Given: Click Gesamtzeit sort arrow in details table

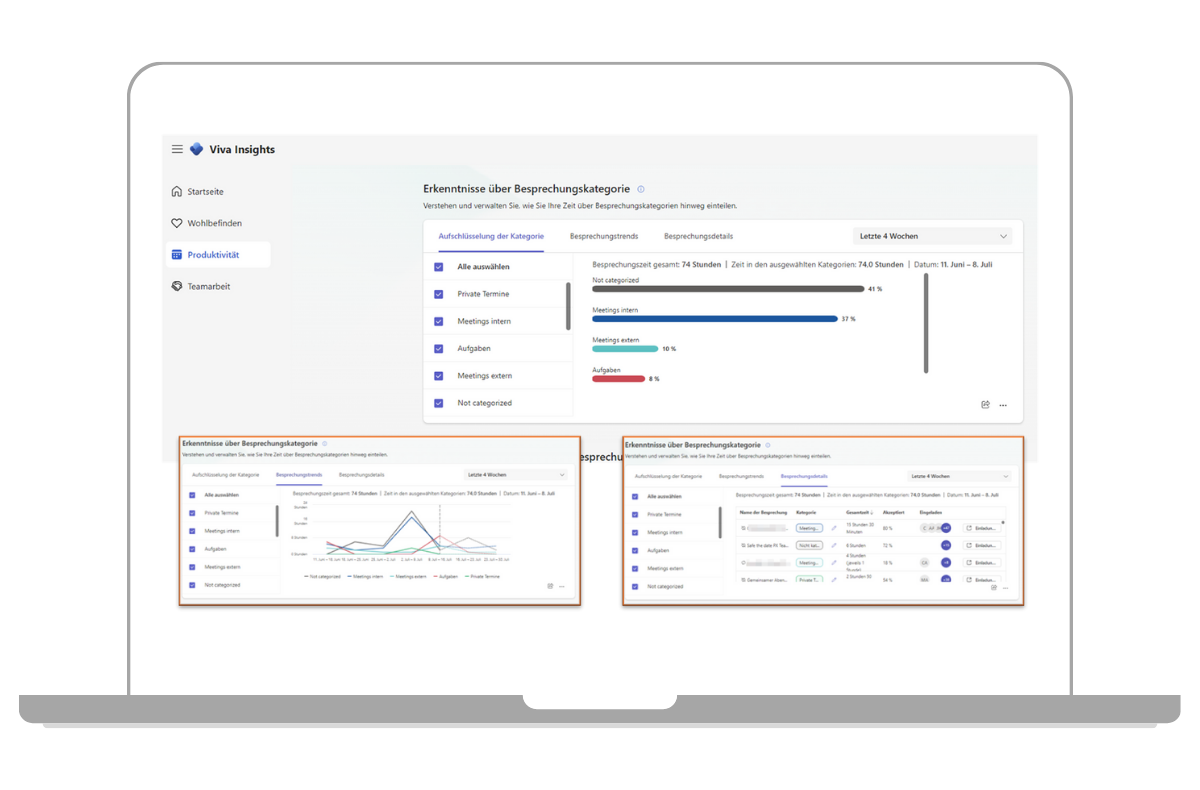Looking at the screenshot, I should (870, 513).
